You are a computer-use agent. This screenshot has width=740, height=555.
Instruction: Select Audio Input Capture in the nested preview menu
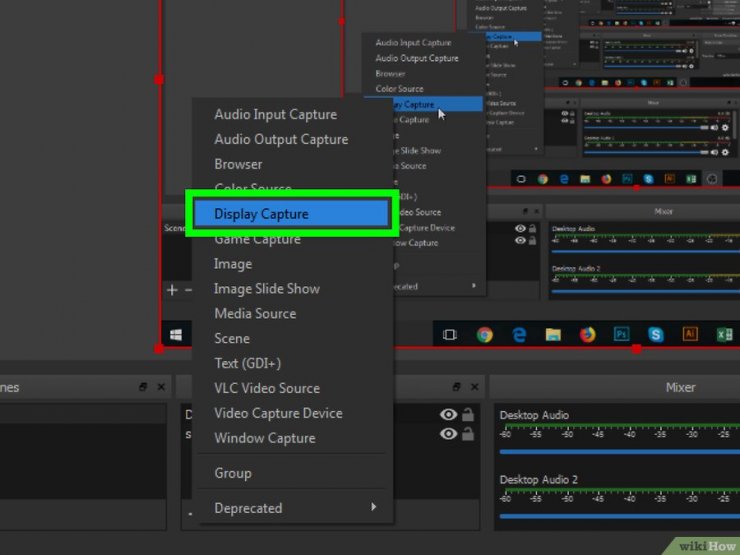pyautogui.click(x=413, y=42)
